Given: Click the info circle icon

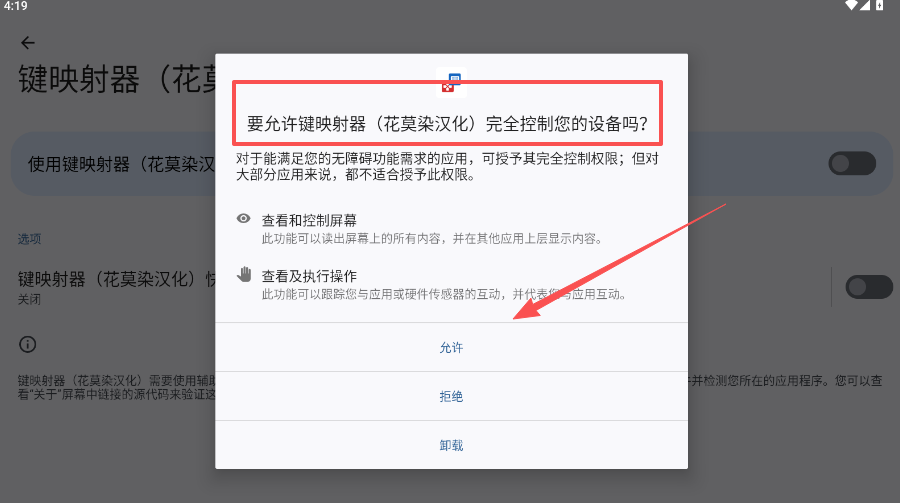Looking at the screenshot, I should click(28, 345).
